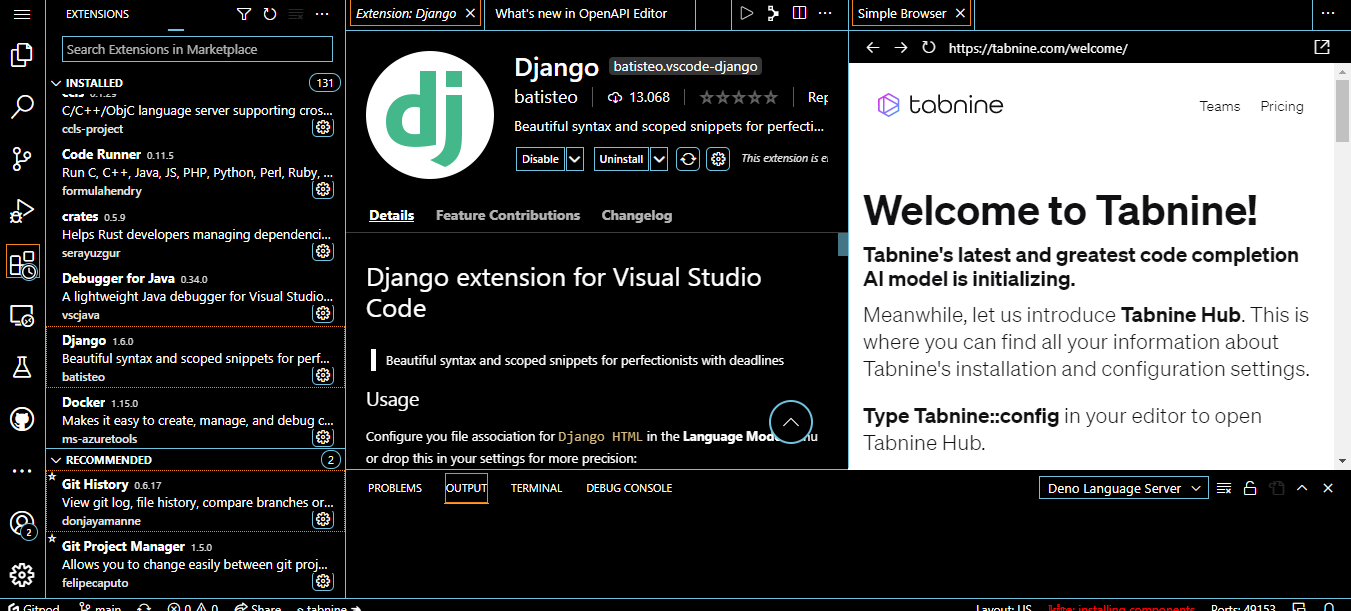The image size is (1351, 611).
Task: Switch to the Details tab
Action: tap(391, 215)
